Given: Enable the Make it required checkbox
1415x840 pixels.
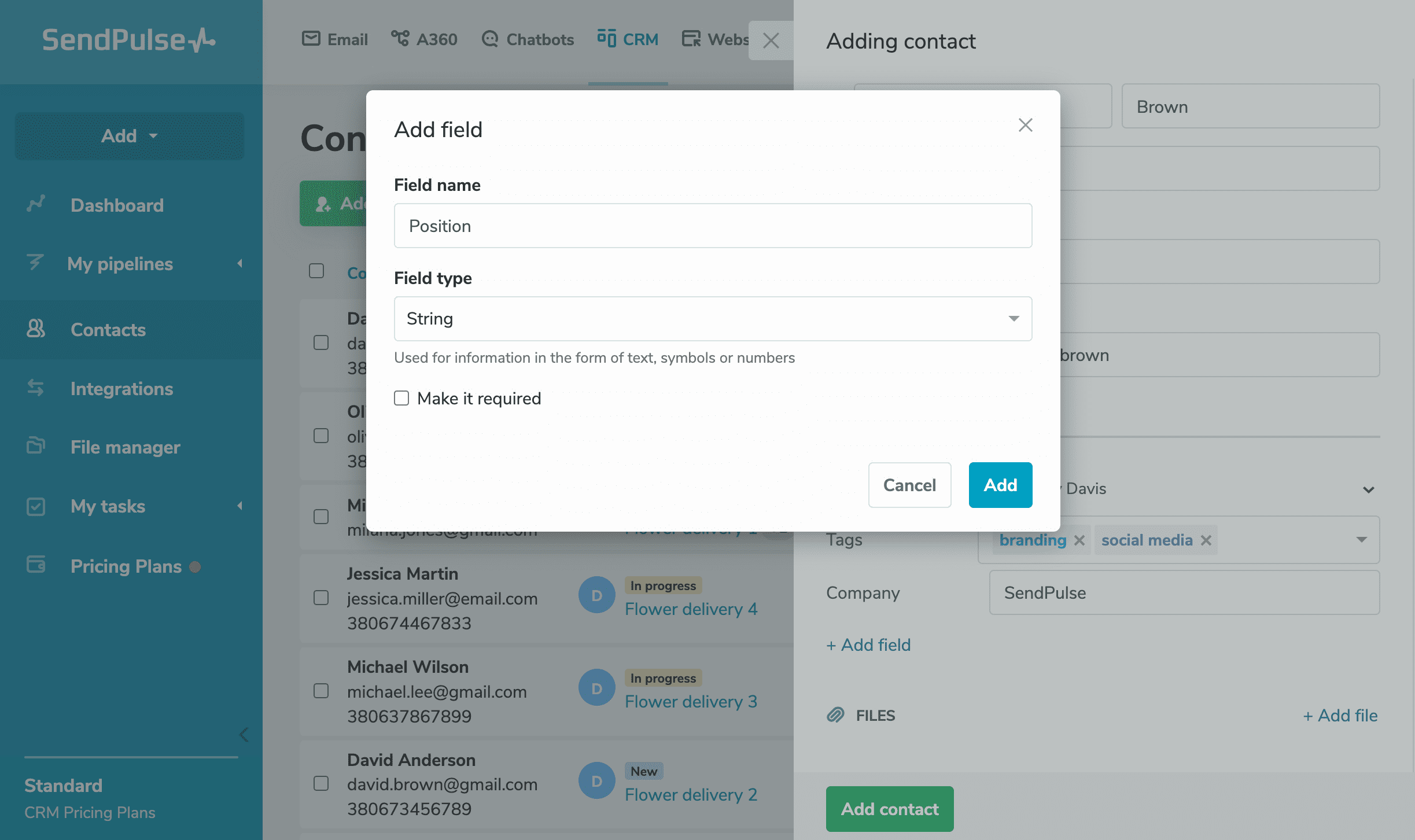Looking at the screenshot, I should 401,398.
